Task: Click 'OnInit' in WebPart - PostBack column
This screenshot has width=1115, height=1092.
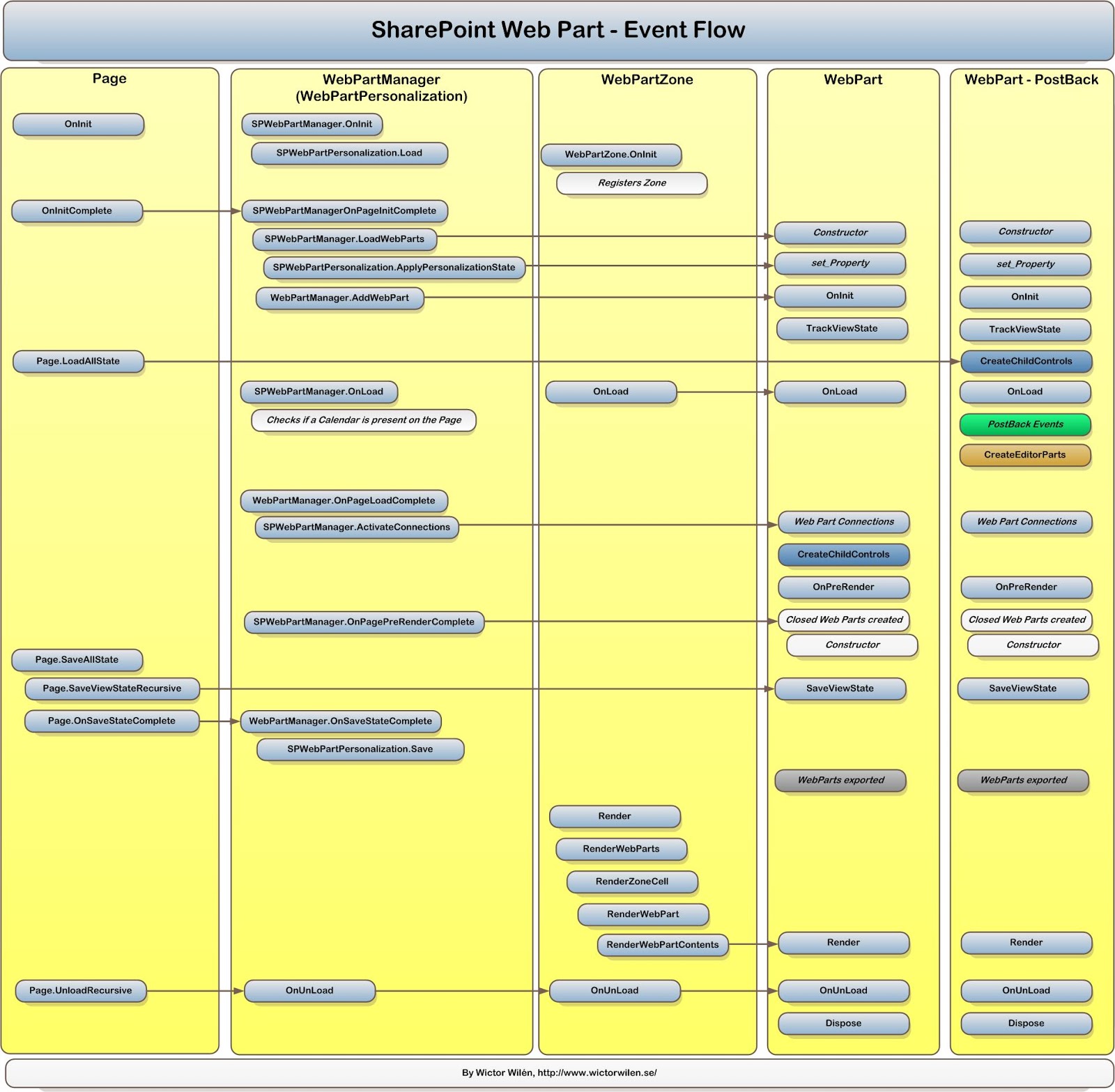Action: click(x=1026, y=298)
